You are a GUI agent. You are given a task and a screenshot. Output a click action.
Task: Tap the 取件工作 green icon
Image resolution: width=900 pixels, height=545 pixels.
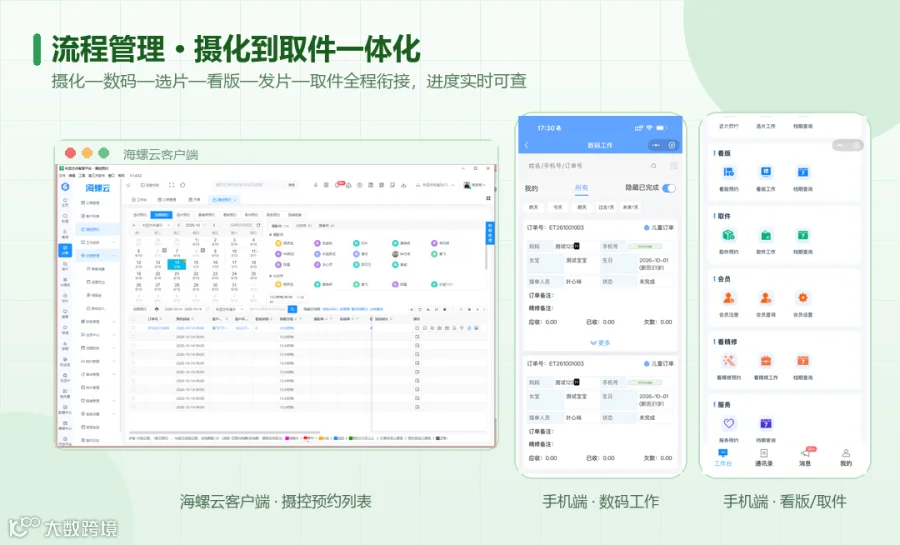(x=766, y=235)
